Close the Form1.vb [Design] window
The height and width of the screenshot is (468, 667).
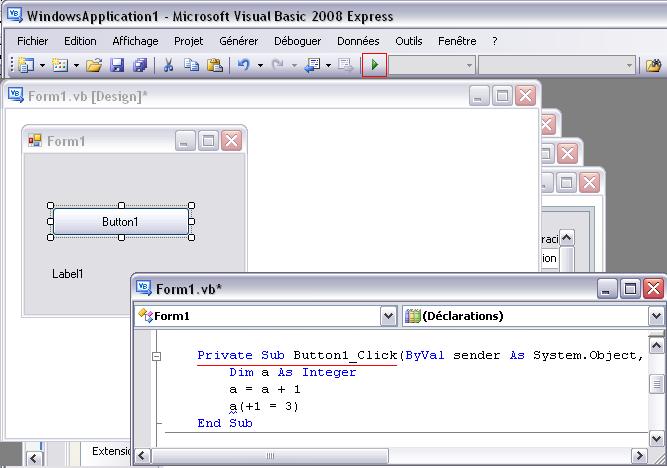tap(525, 96)
